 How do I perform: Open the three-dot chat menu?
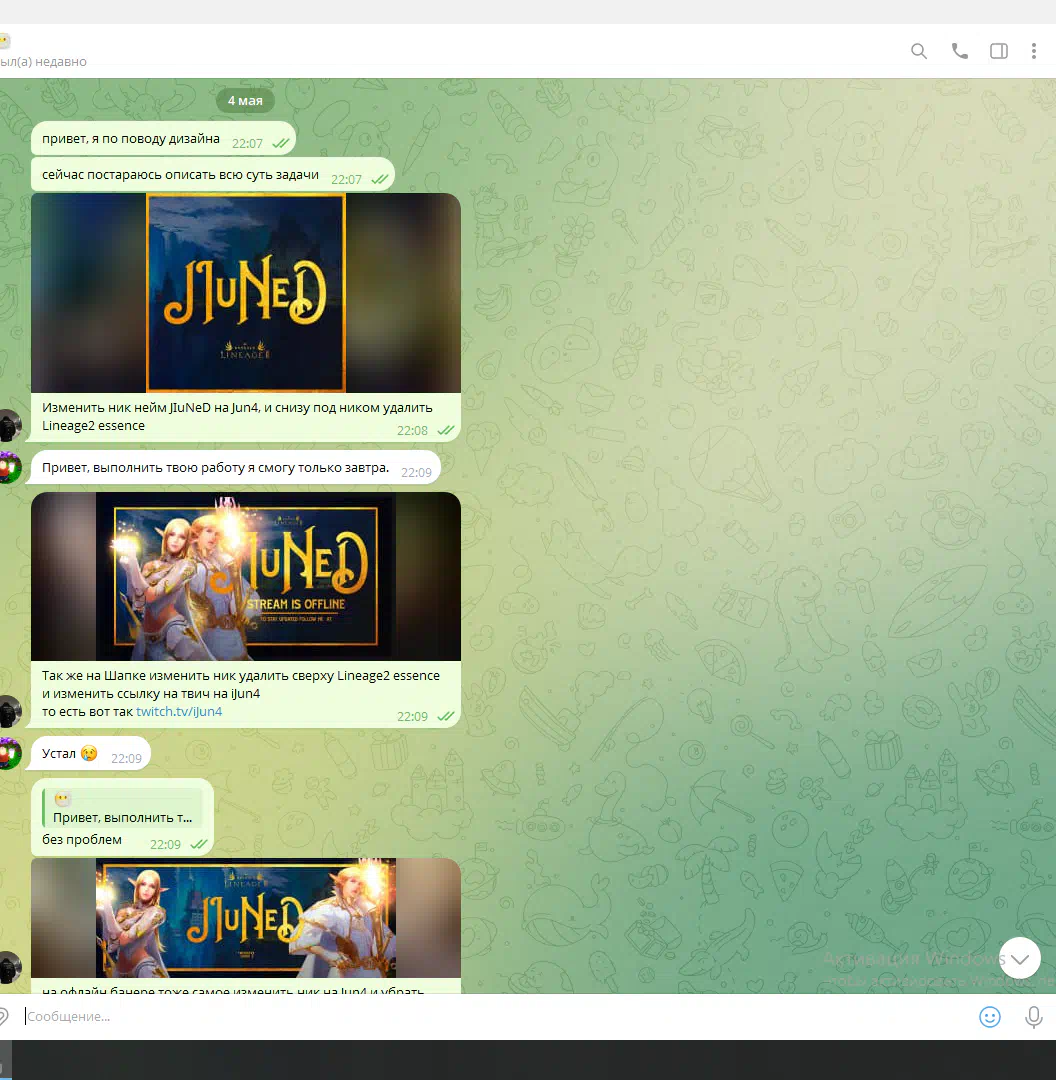pyautogui.click(x=1033, y=51)
